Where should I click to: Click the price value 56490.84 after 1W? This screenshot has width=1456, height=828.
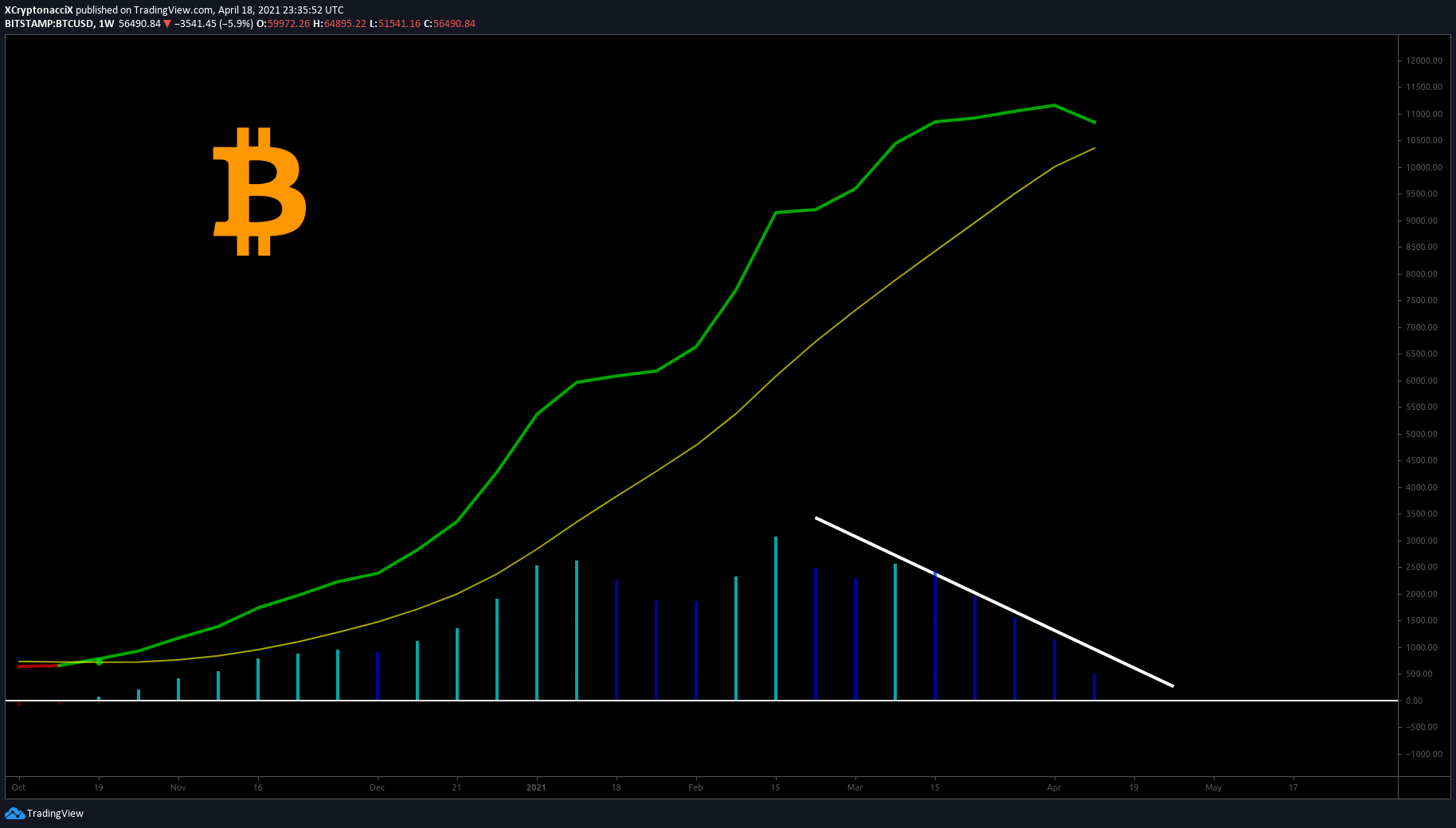point(139,24)
